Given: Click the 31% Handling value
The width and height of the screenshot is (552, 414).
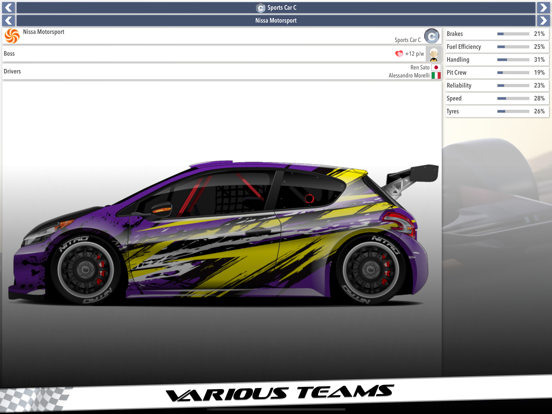Looking at the screenshot, I should pyautogui.click(x=539, y=59).
